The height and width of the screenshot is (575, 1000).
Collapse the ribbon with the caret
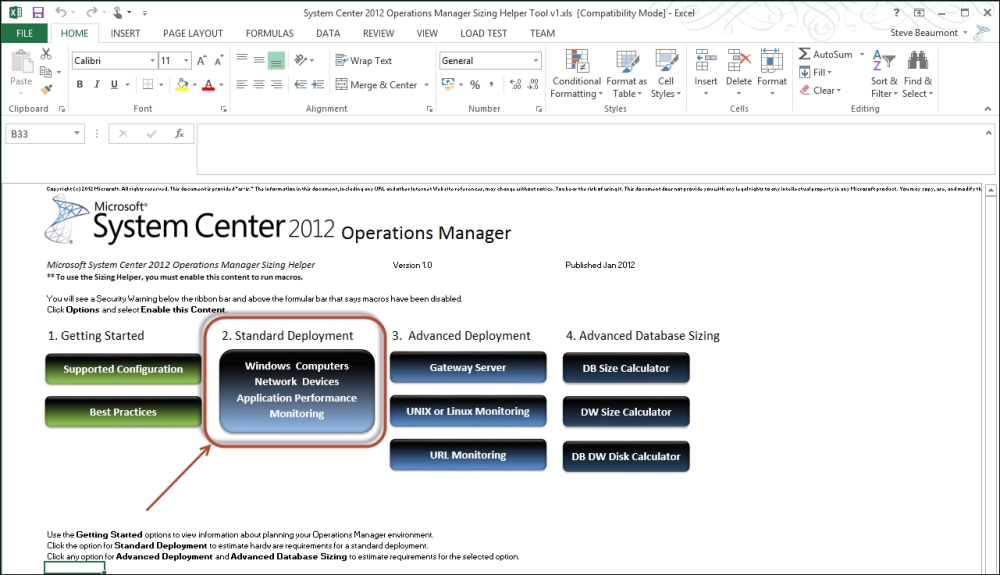point(988,109)
